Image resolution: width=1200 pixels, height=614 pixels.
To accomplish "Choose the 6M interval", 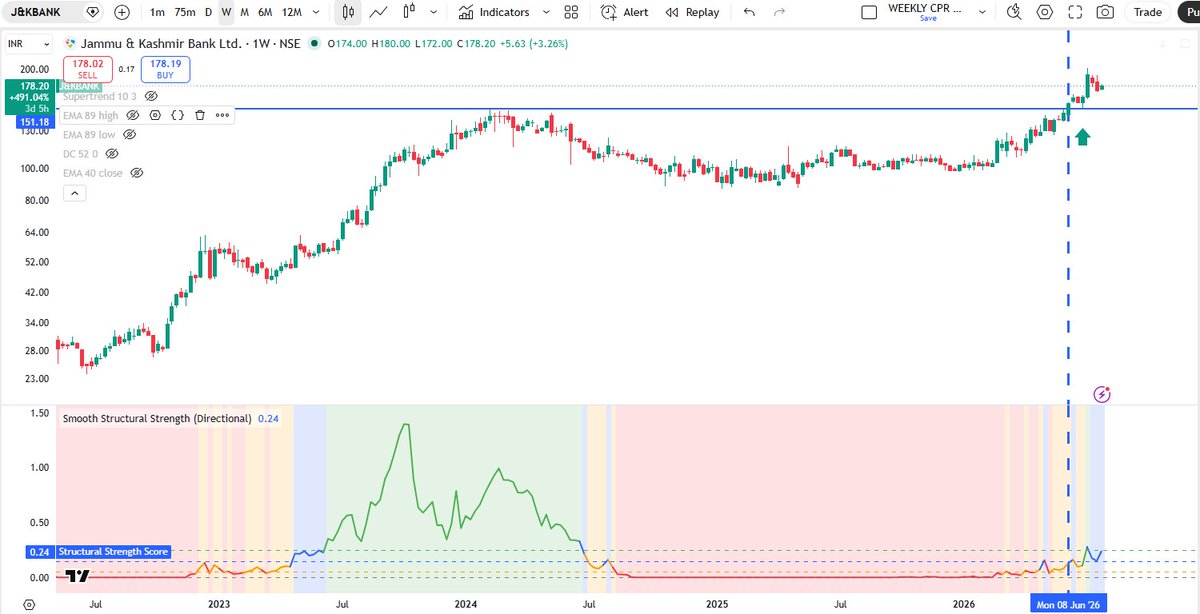I will (x=265, y=12).
